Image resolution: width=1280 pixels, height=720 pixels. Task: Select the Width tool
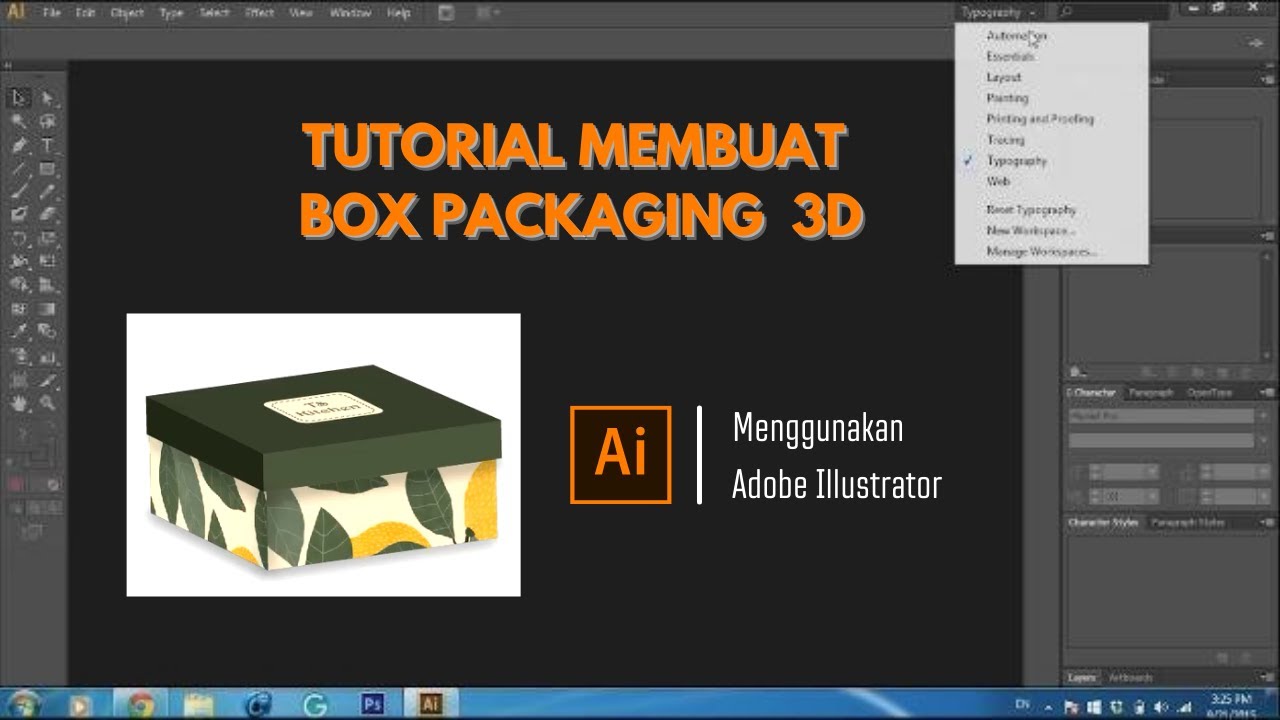(19, 261)
